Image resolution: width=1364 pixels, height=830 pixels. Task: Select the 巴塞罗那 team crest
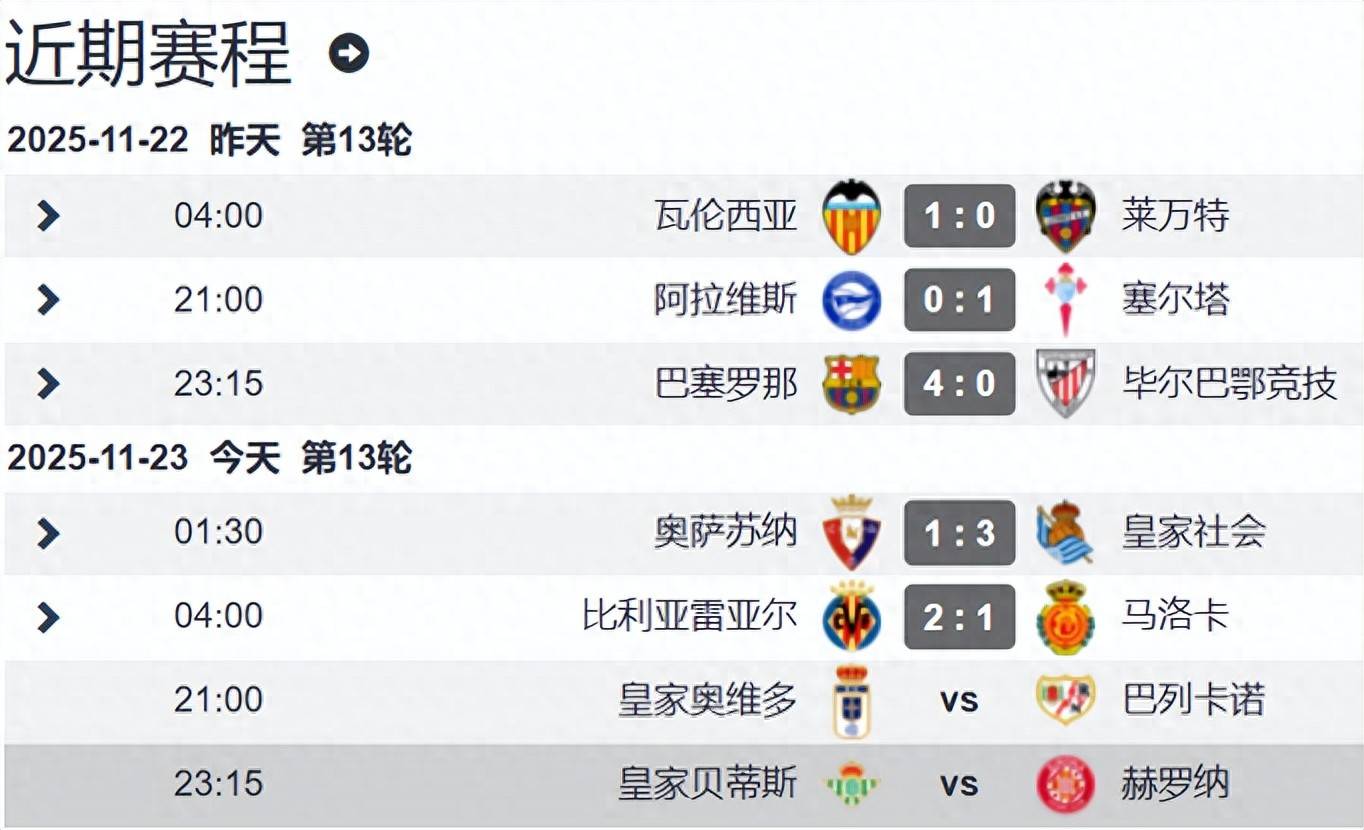pos(851,384)
